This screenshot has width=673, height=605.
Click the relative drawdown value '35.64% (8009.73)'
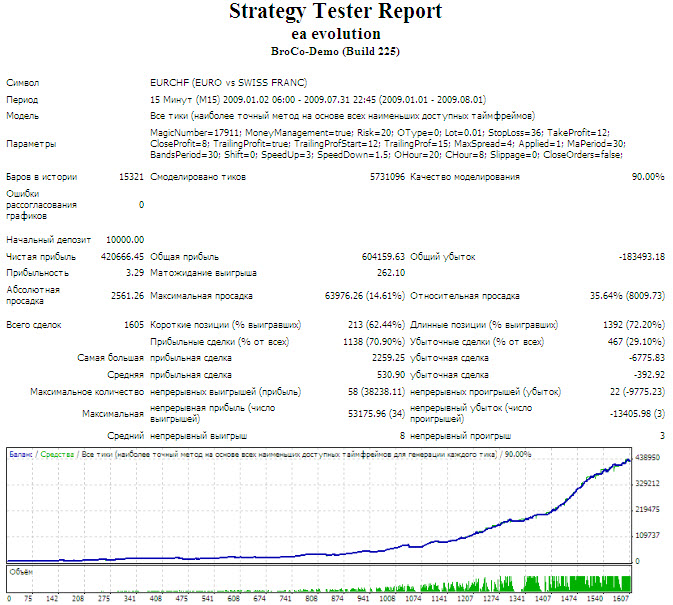click(627, 296)
